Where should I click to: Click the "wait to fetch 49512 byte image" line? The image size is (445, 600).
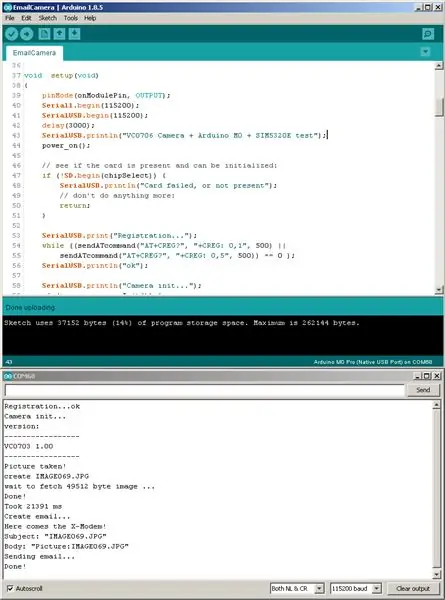pyautogui.click(x=80, y=486)
